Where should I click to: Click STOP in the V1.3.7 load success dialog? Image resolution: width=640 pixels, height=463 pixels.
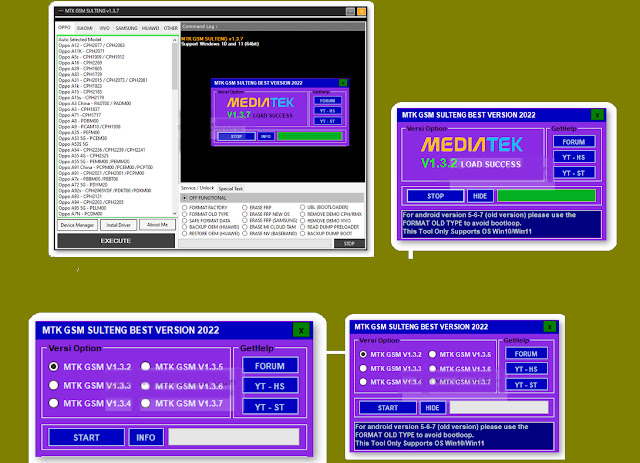click(237, 136)
